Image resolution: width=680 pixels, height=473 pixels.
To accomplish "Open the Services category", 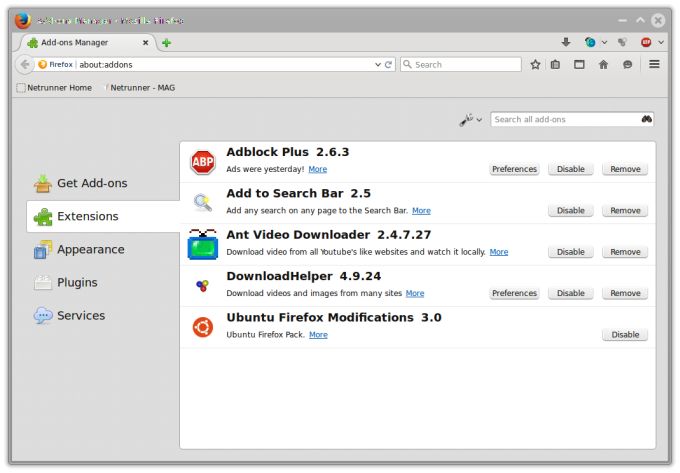I will coord(69,316).
